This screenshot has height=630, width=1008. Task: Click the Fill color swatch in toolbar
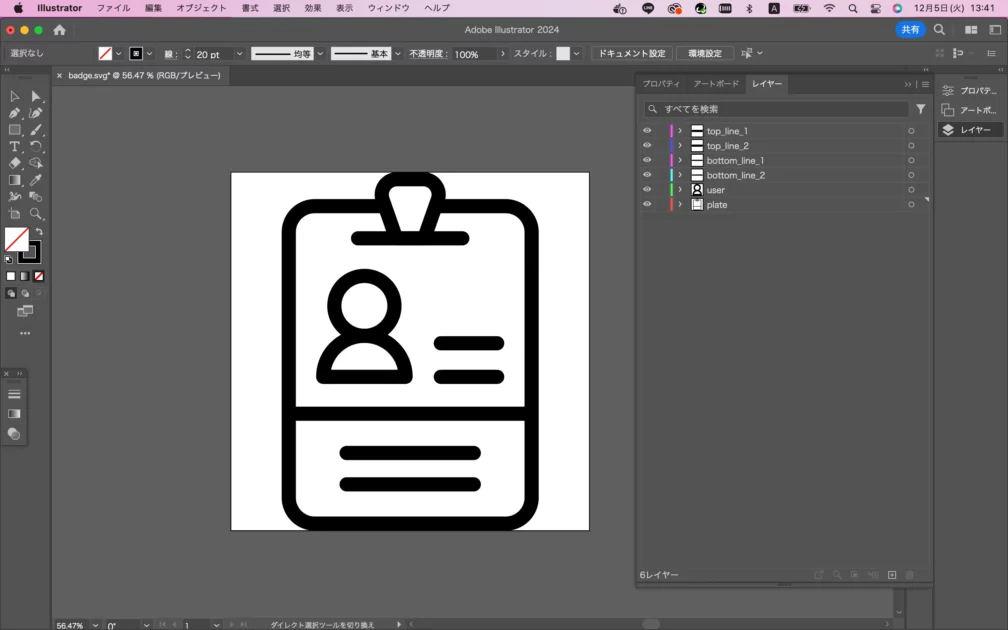click(x=16, y=239)
